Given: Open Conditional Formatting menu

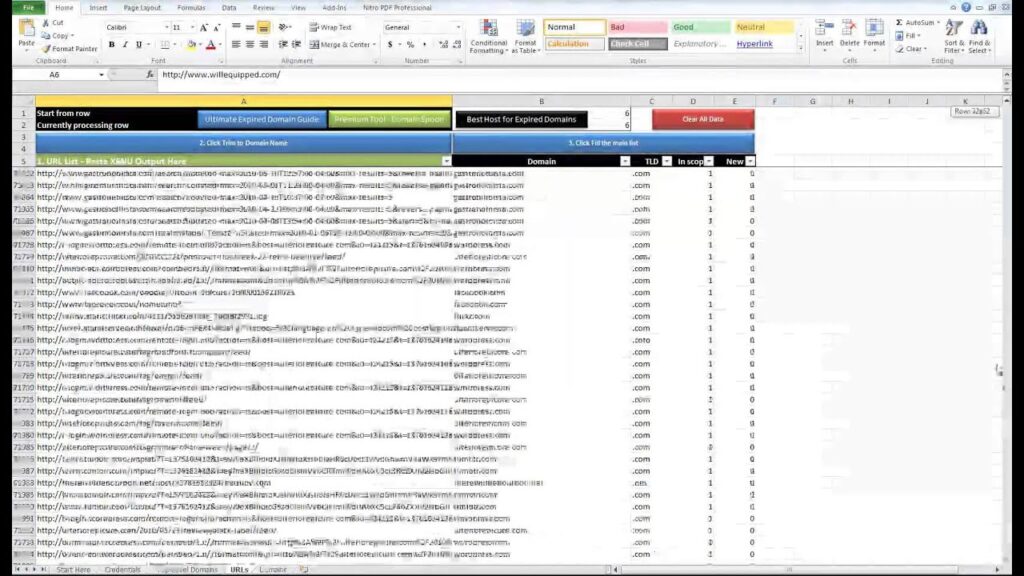Looking at the screenshot, I should point(488,37).
